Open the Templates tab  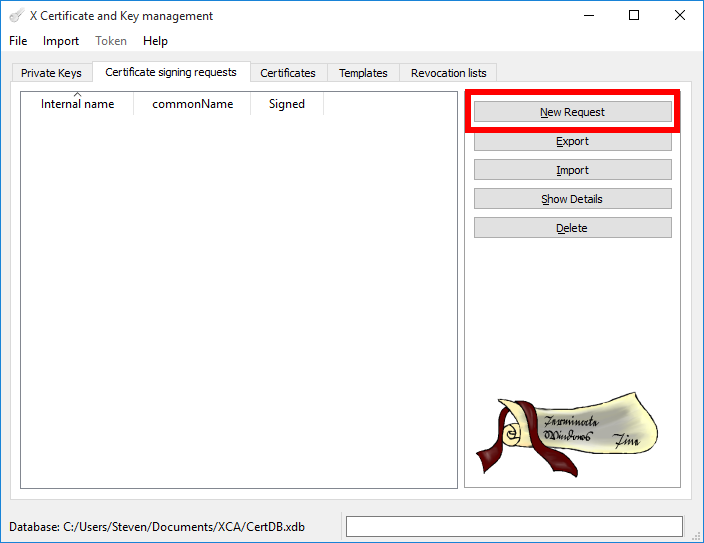(x=363, y=73)
